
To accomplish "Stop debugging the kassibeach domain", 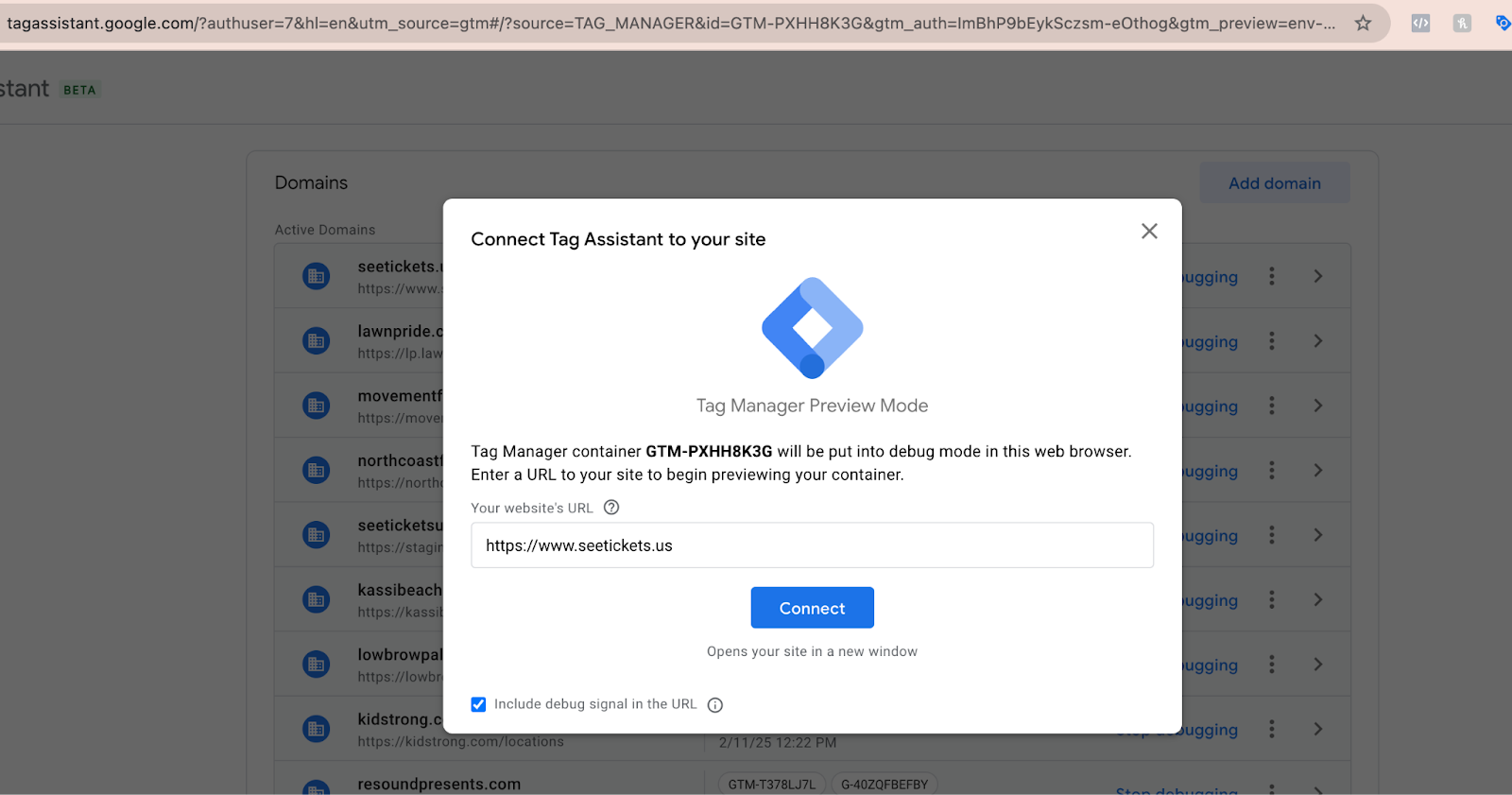I will point(1210,600).
